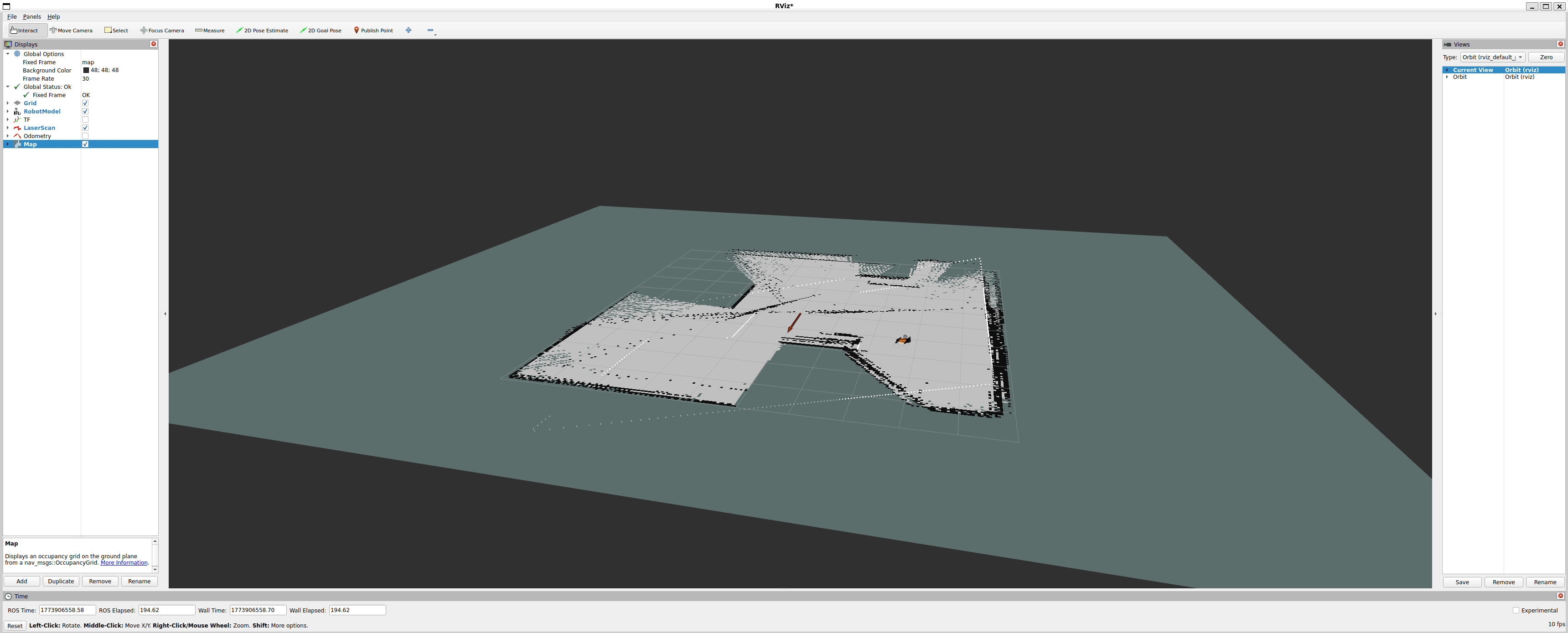Image resolution: width=1568 pixels, height=633 pixels.
Task: Click the blue minus remove-tool icon
Action: [x=430, y=31]
